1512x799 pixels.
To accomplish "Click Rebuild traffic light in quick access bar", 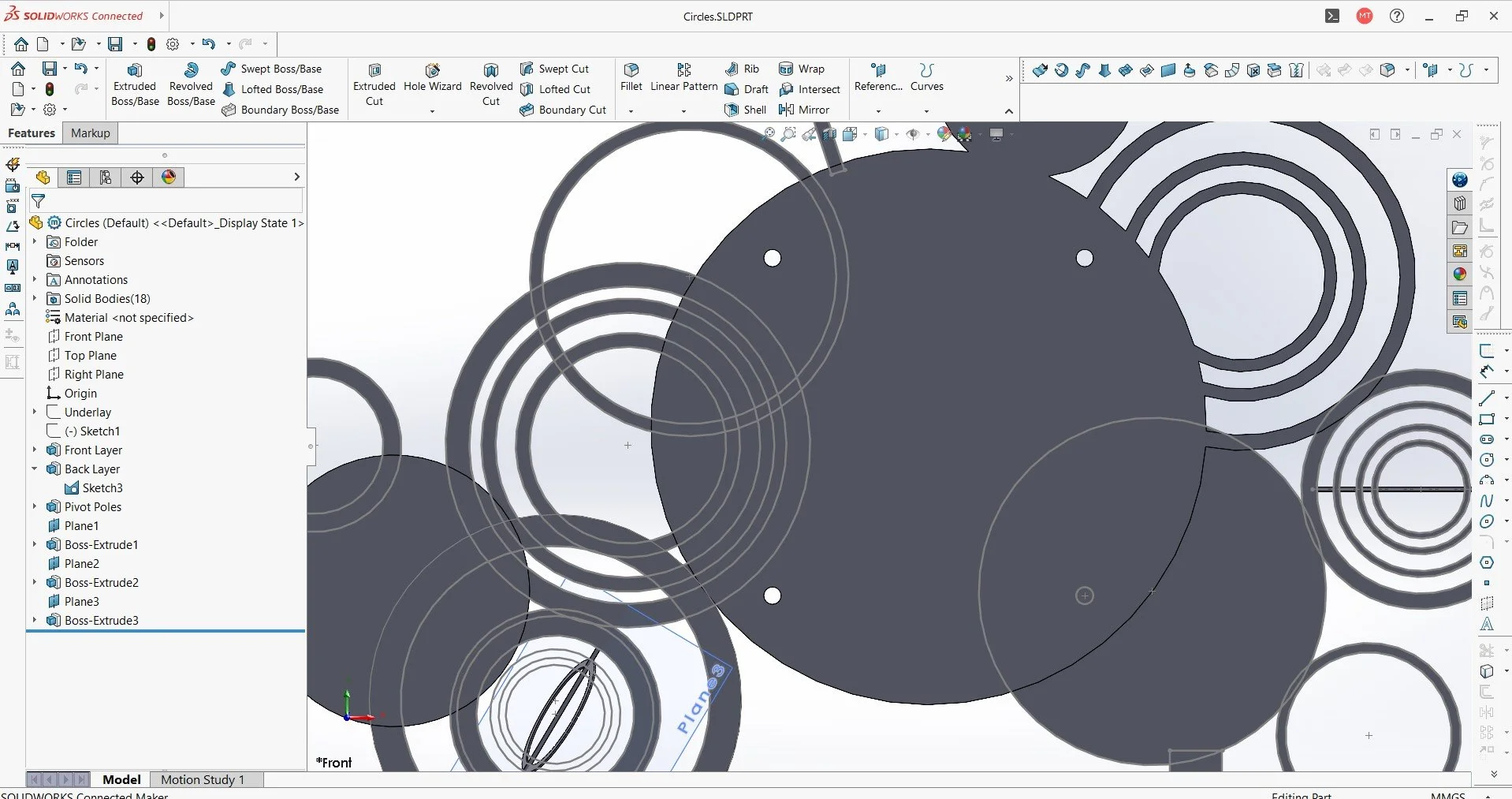I will click(x=151, y=44).
